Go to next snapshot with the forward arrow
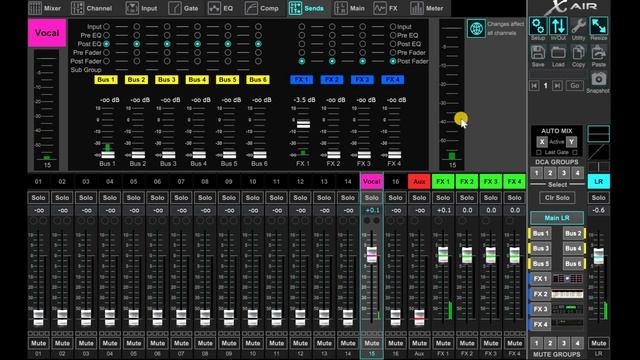640x360 pixels. point(557,86)
